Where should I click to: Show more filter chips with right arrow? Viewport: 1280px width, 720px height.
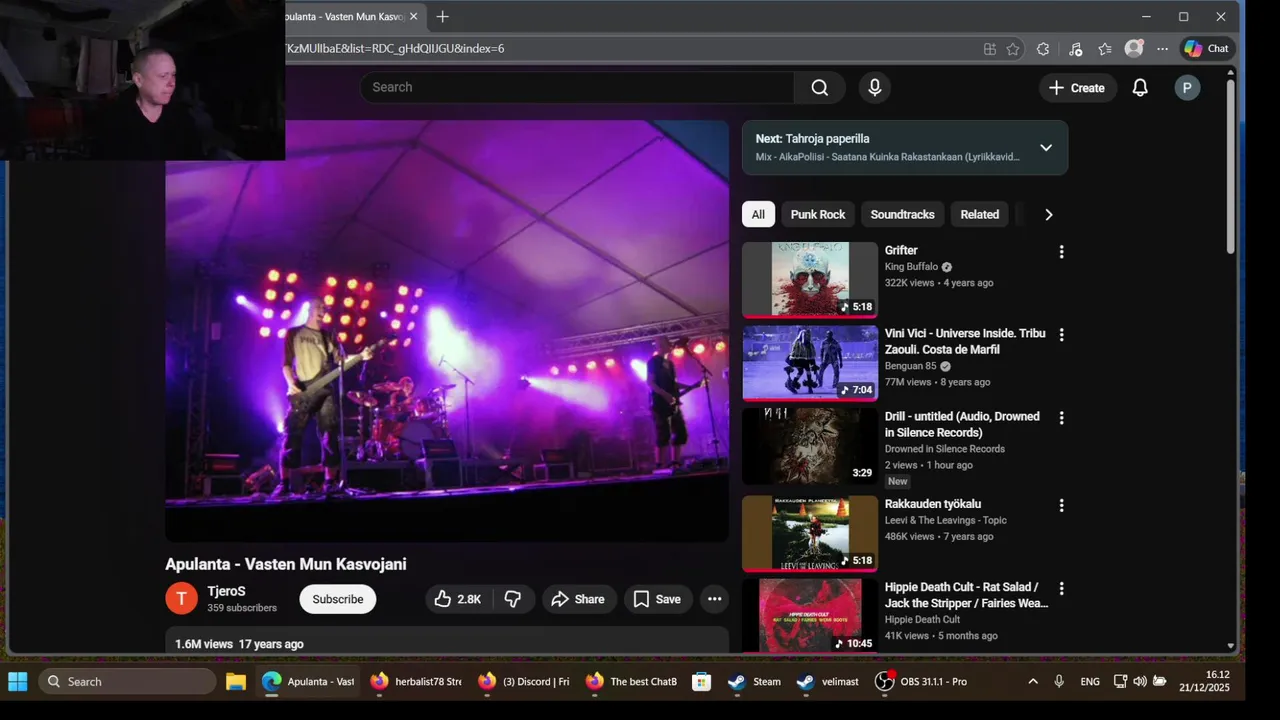point(1048,214)
